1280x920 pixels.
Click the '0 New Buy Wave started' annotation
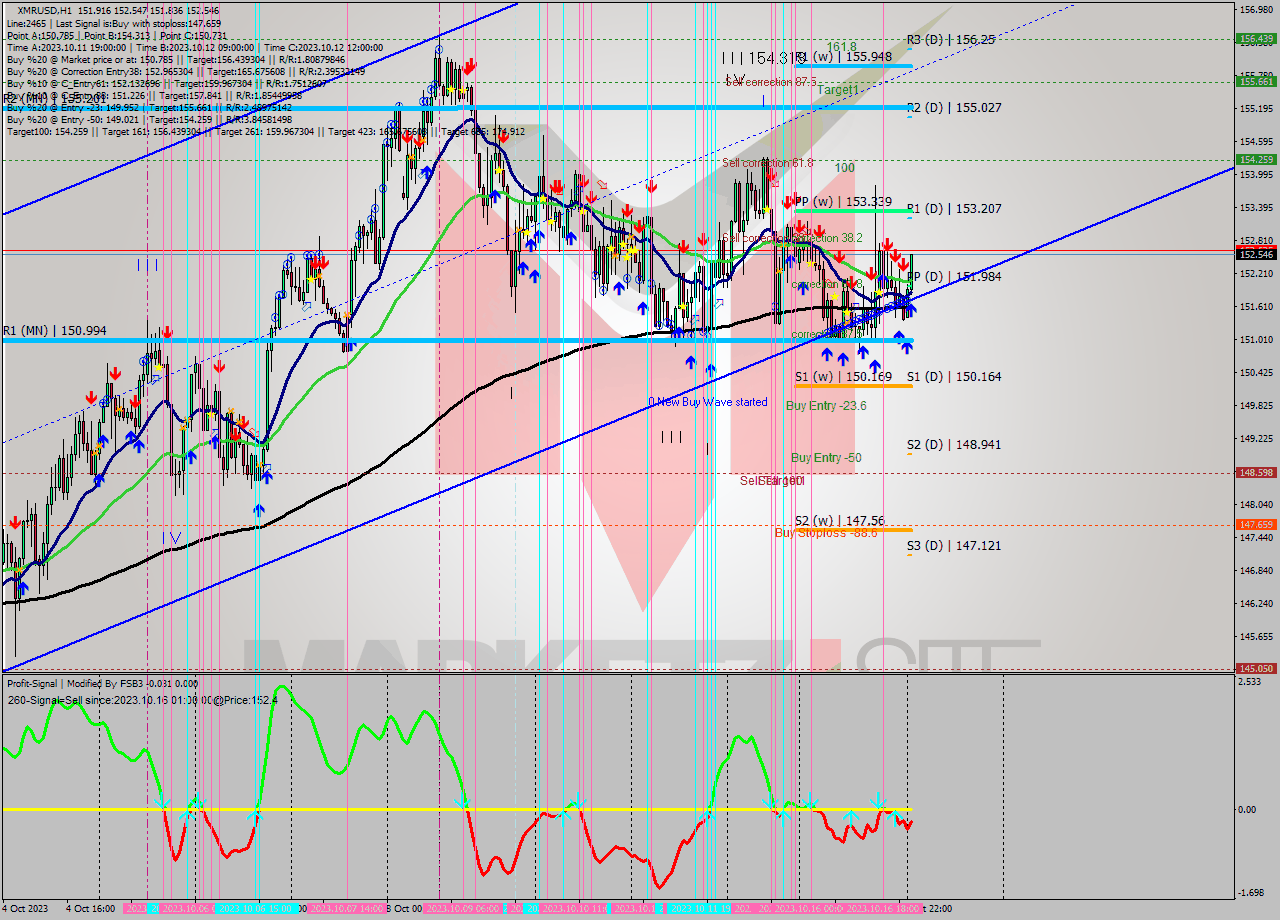pos(708,402)
